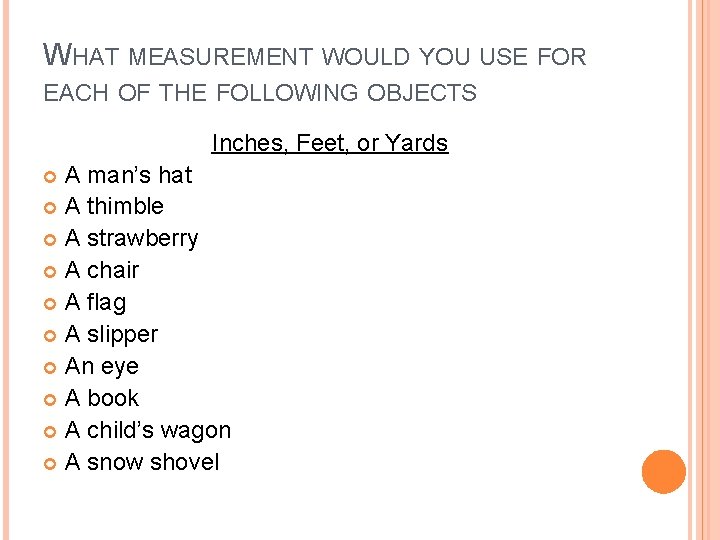Click the An eye list entry
720x540 pixels.
(x=101, y=366)
